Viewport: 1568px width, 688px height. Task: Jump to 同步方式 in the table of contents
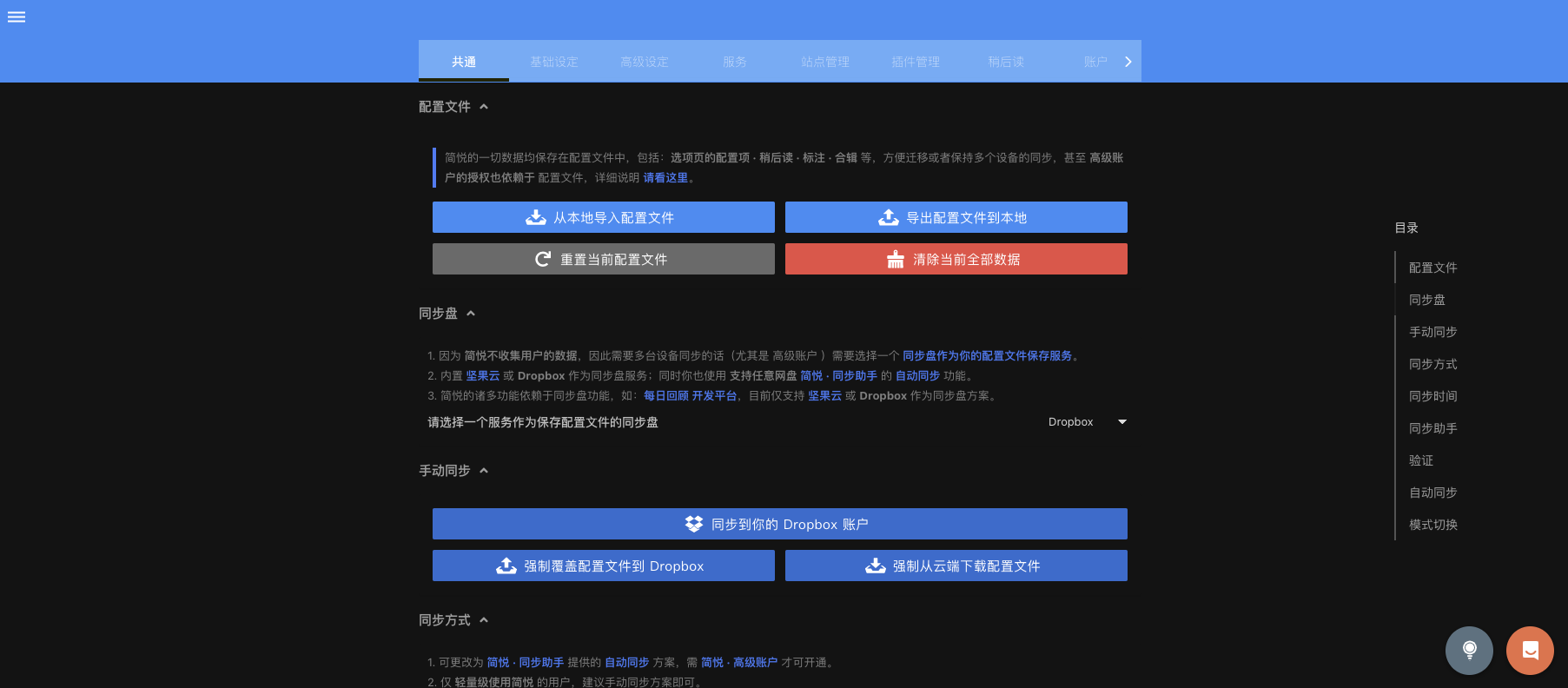click(x=1432, y=364)
